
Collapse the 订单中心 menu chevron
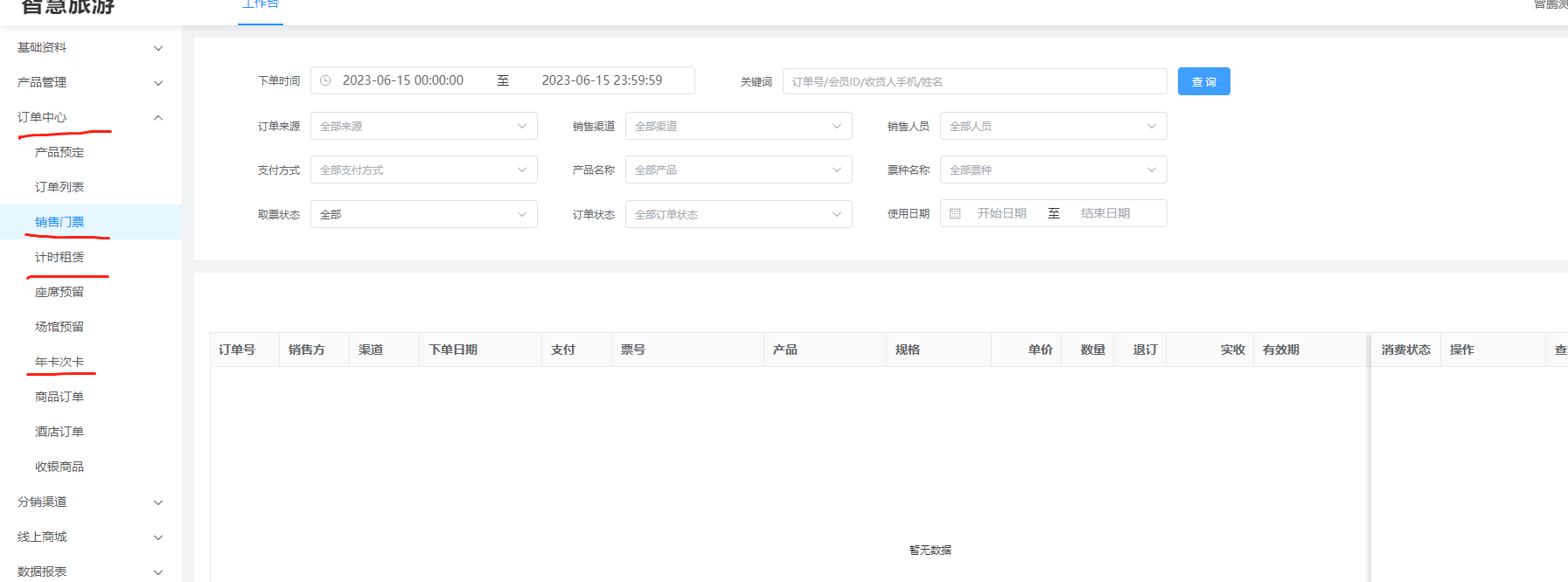pos(158,118)
